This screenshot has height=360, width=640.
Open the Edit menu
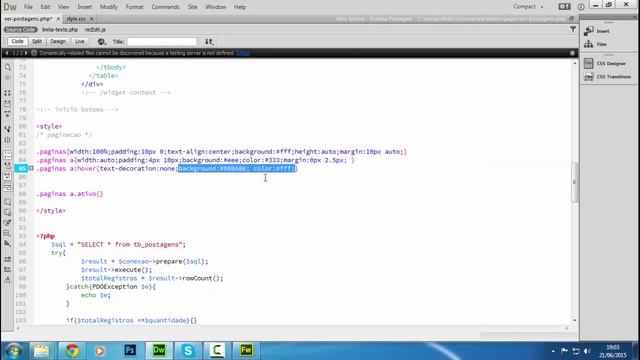tap(45, 7)
